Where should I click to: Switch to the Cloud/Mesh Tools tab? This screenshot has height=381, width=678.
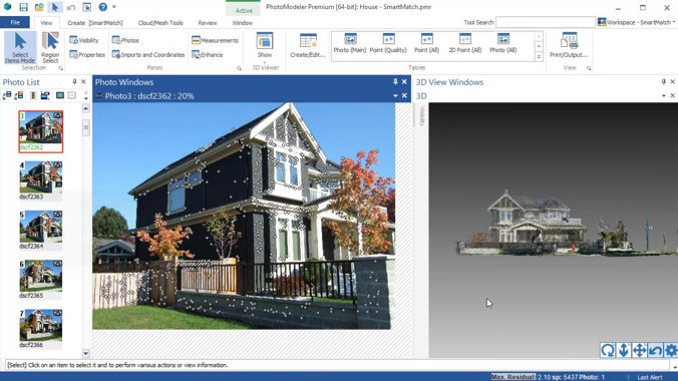point(160,22)
